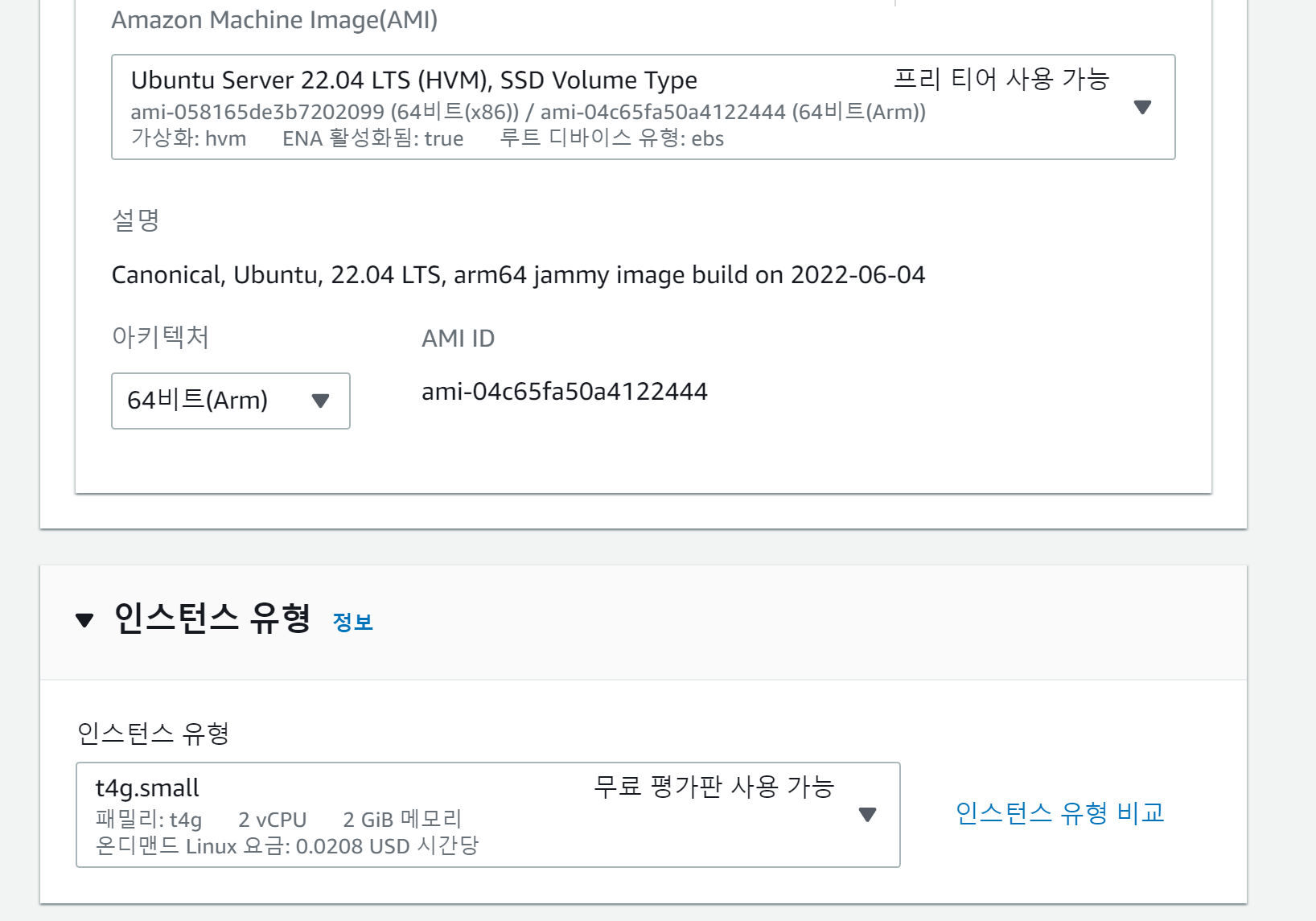
Task: Open the 인스턴스 유형 비교 link
Action: (1060, 813)
